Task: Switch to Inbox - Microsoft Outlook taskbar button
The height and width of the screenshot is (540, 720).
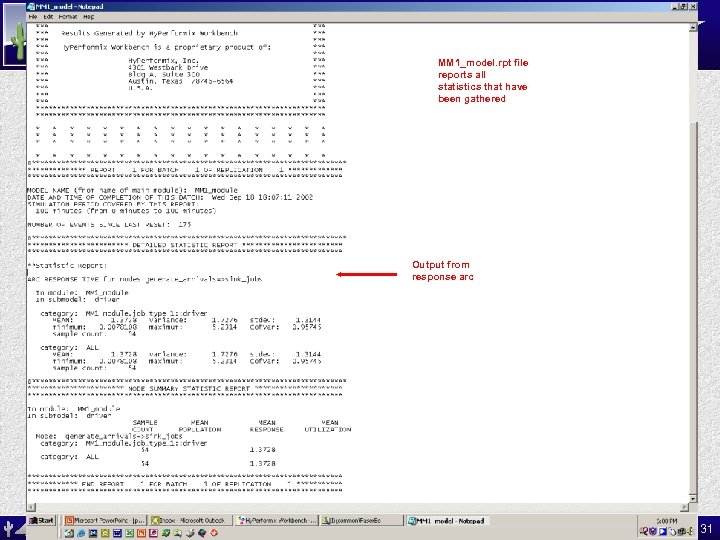Action: pyautogui.click(x=191, y=520)
